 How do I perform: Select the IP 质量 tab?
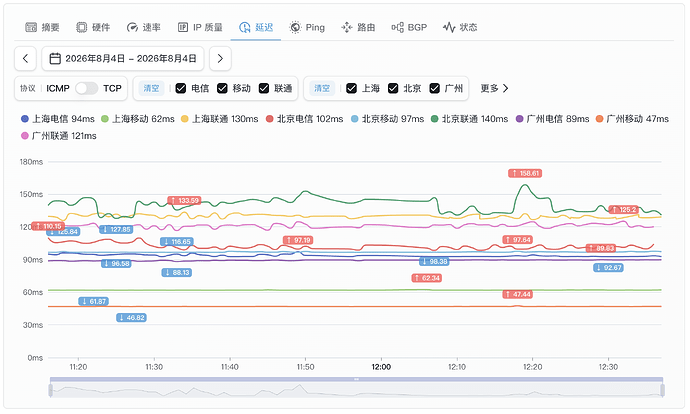pos(200,27)
